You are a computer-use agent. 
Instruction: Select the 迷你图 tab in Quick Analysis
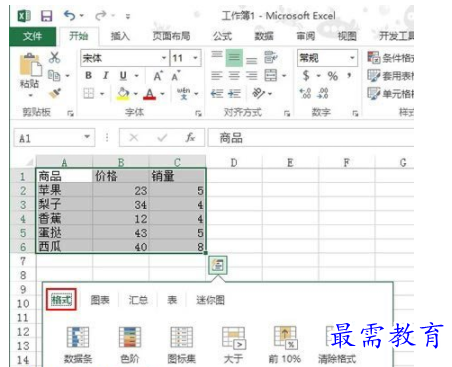pos(210,300)
